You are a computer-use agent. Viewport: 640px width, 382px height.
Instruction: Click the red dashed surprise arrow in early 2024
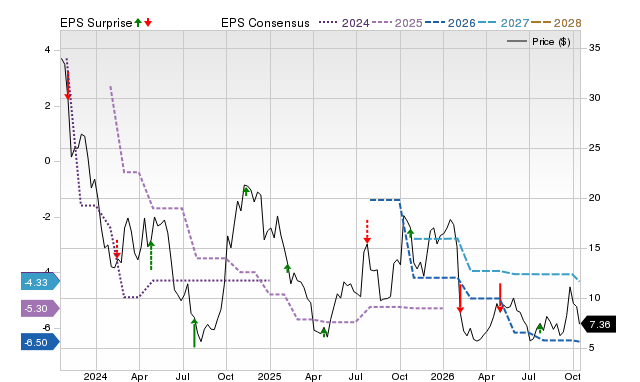pos(117,249)
